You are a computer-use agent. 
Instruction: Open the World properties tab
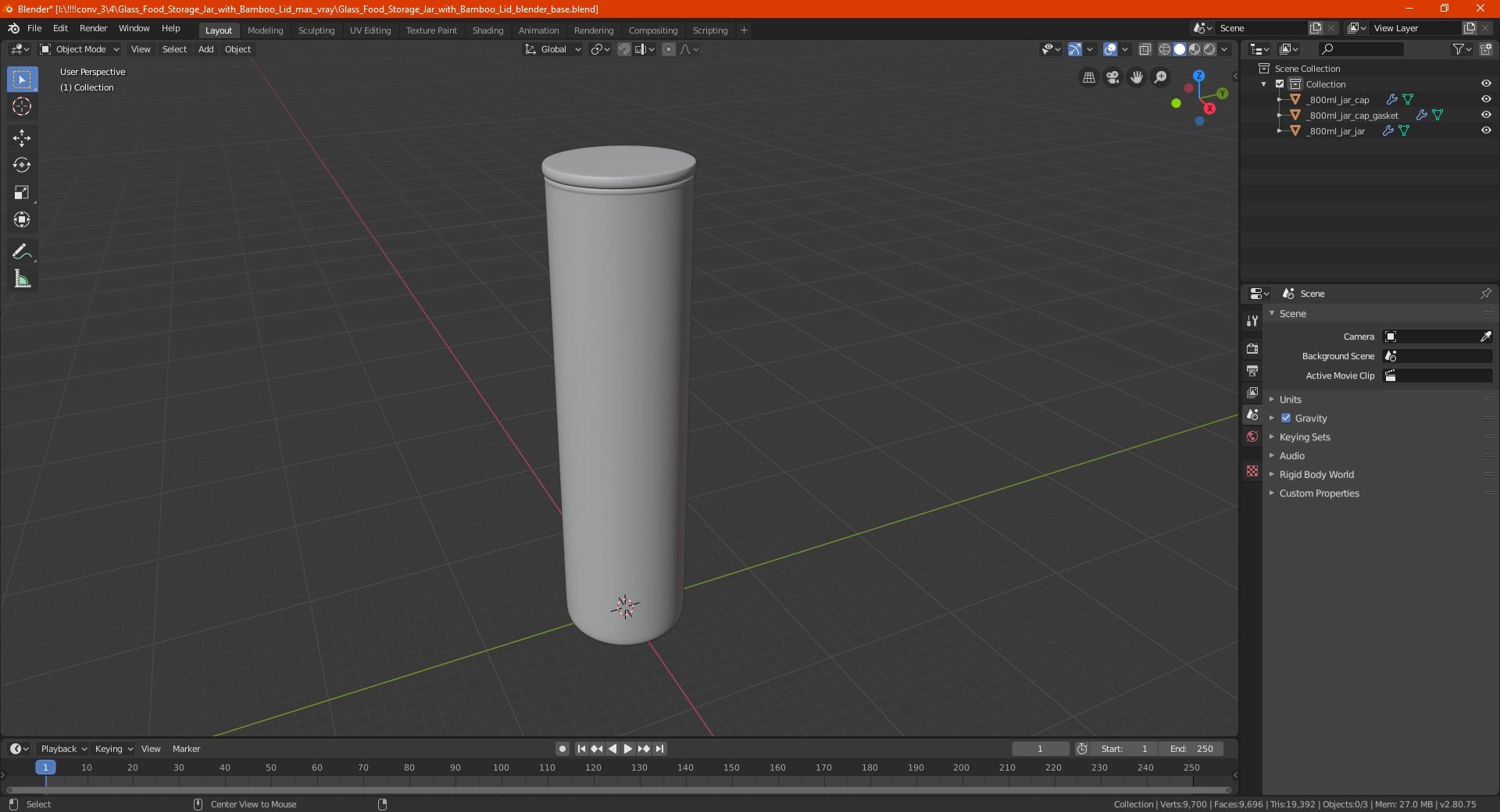tap(1252, 436)
